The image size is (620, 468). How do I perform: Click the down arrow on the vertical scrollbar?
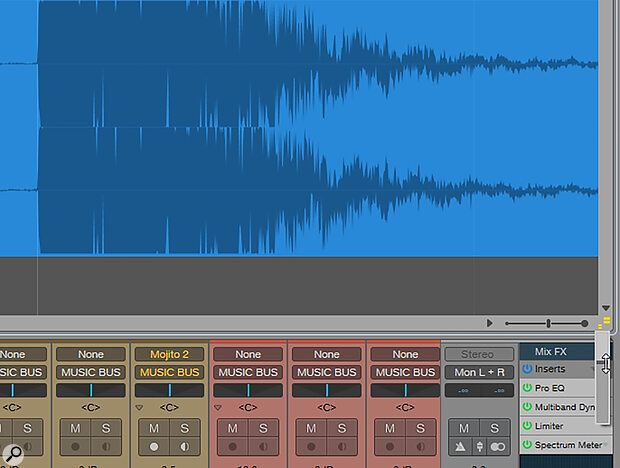[606, 308]
